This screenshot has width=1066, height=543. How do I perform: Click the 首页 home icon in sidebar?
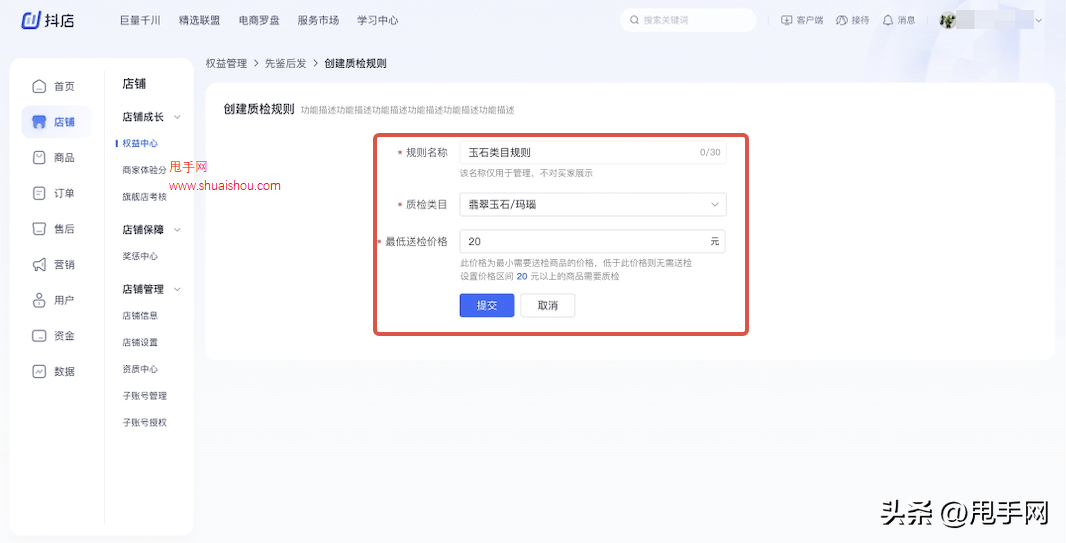coord(39,86)
